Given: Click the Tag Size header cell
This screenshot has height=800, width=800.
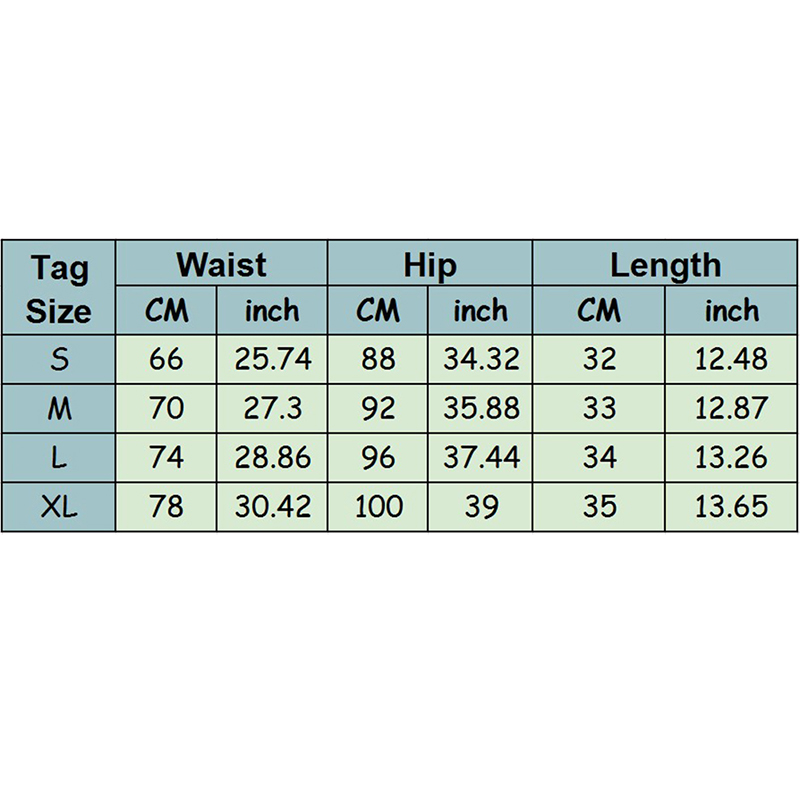Looking at the screenshot, I should click(x=59, y=288).
